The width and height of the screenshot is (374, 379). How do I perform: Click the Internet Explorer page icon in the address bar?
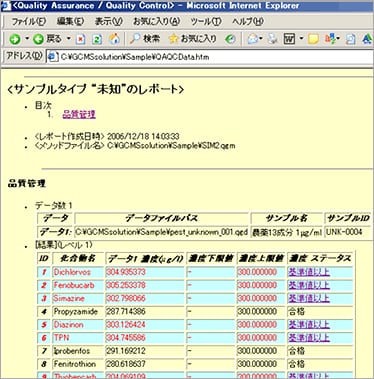52,57
